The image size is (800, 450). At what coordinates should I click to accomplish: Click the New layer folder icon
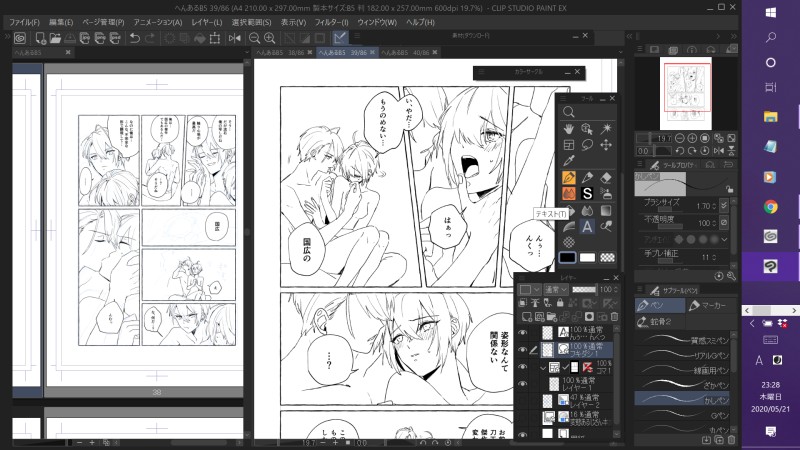[552, 317]
